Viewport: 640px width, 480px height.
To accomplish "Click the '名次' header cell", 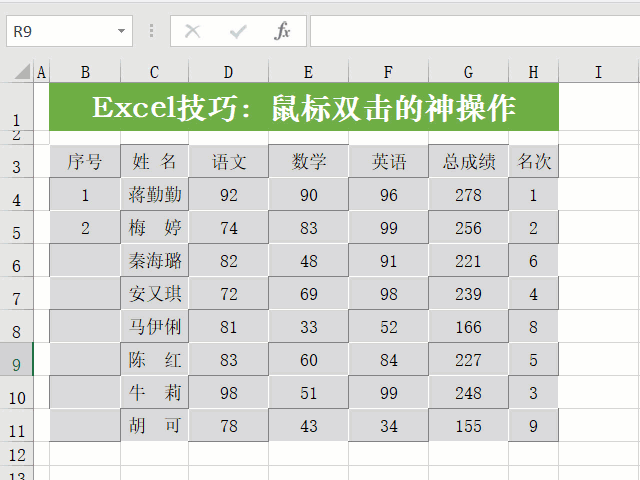I will click(533, 161).
